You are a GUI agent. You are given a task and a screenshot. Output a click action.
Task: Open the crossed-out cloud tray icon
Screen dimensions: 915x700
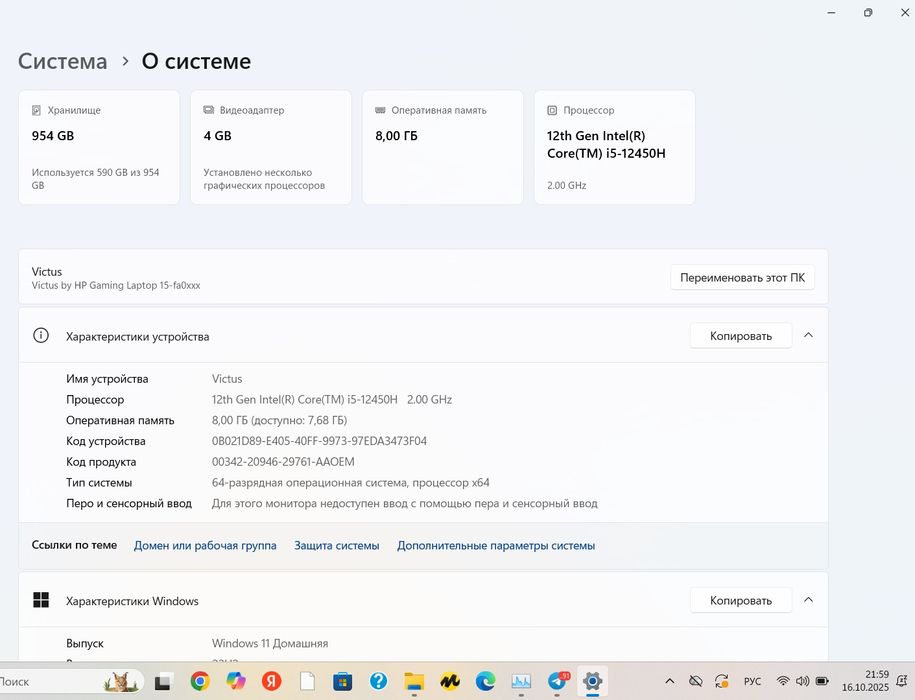696,681
